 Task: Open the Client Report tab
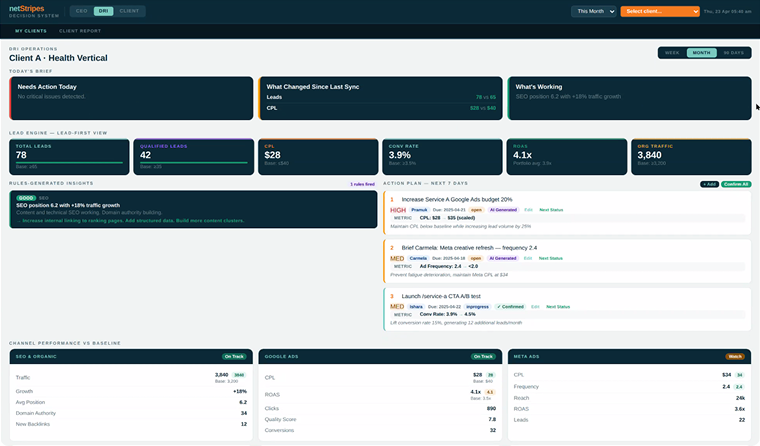coord(80,31)
